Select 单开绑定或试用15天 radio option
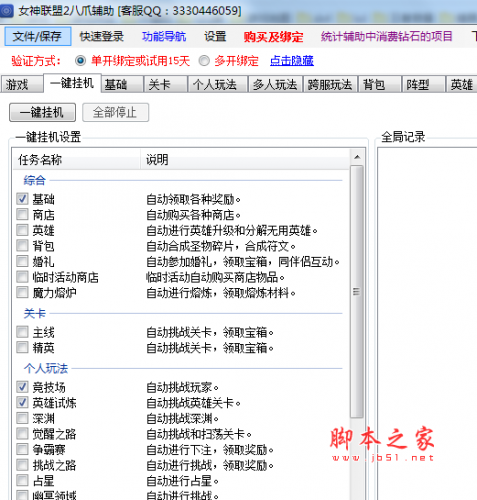Viewport: 477px width, 500px height. pos(80,61)
